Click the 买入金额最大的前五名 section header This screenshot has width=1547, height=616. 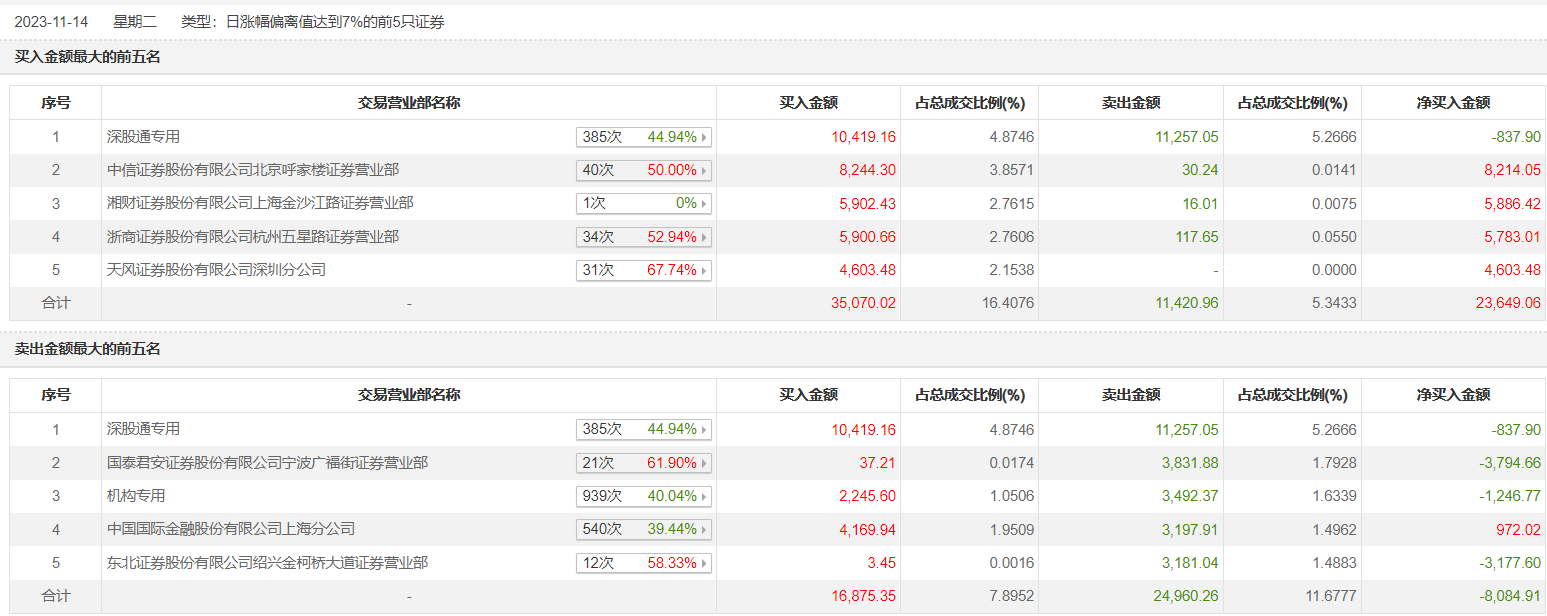tap(88, 57)
